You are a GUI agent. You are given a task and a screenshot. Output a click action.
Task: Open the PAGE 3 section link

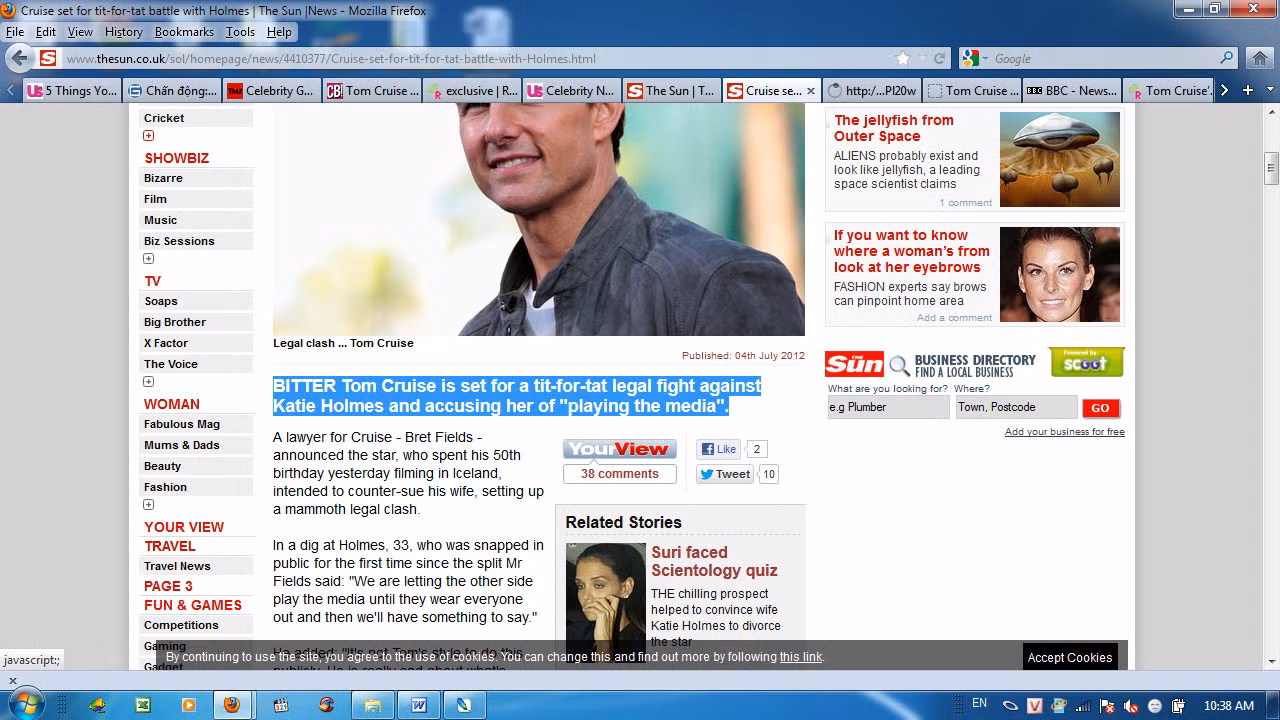point(168,586)
